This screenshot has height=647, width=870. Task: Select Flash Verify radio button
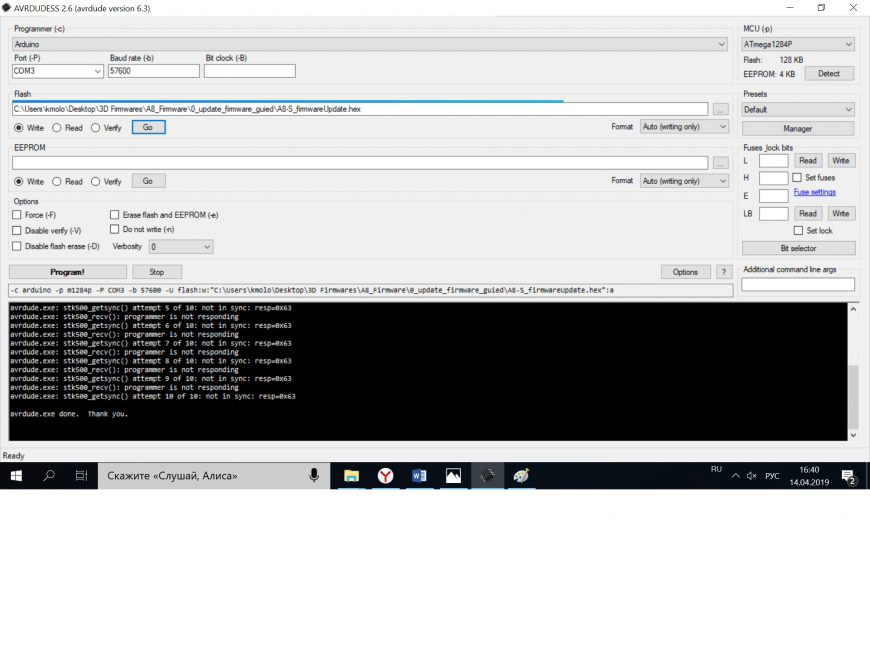[95, 128]
